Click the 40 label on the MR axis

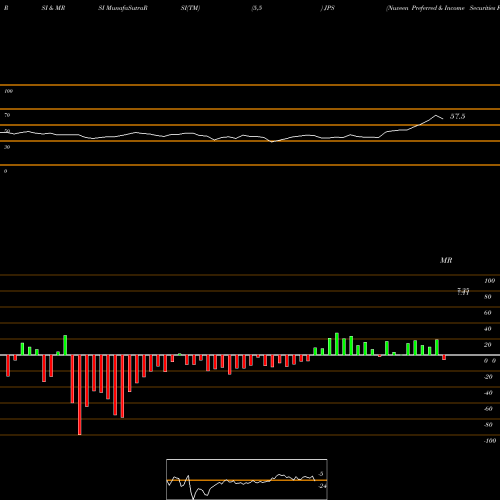coord(488,329)
